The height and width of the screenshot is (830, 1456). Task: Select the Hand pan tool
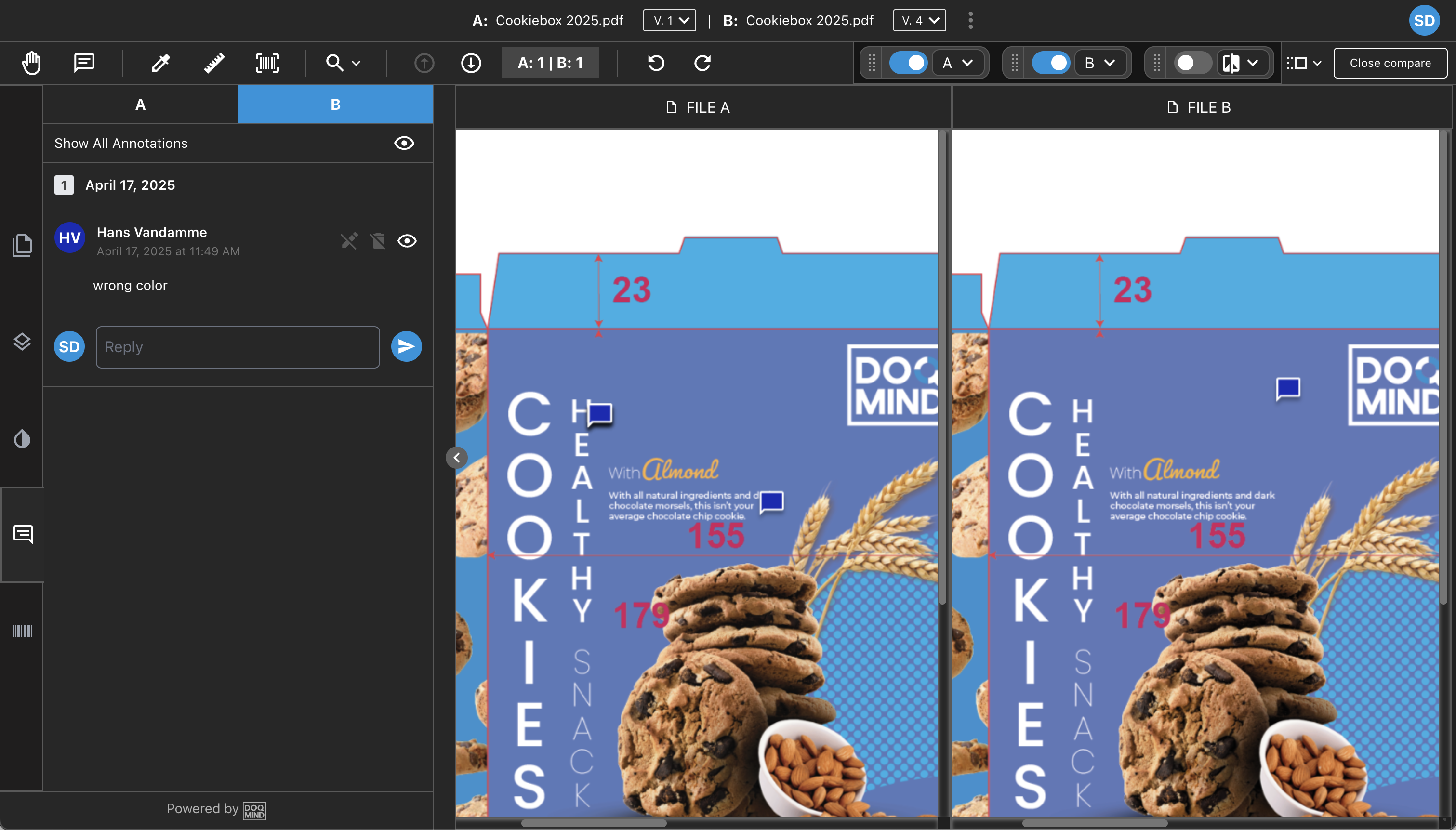[31, 63]
